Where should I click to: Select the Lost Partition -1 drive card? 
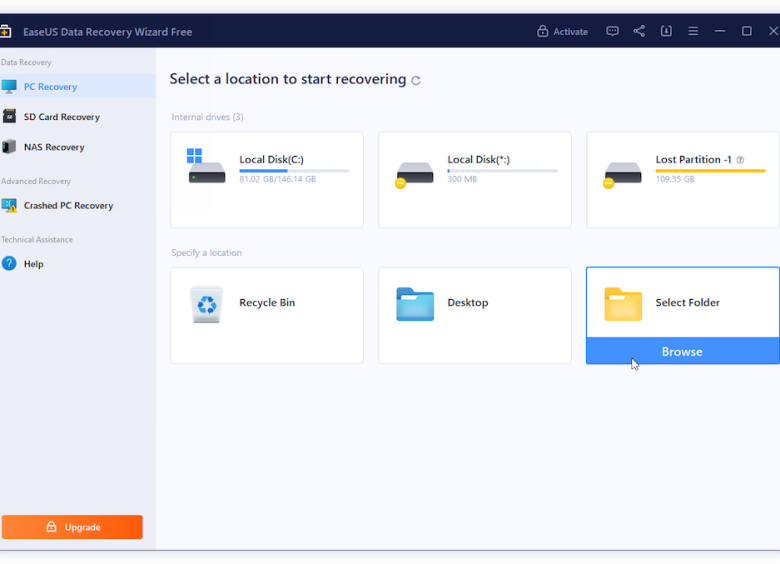coord(683,180)
